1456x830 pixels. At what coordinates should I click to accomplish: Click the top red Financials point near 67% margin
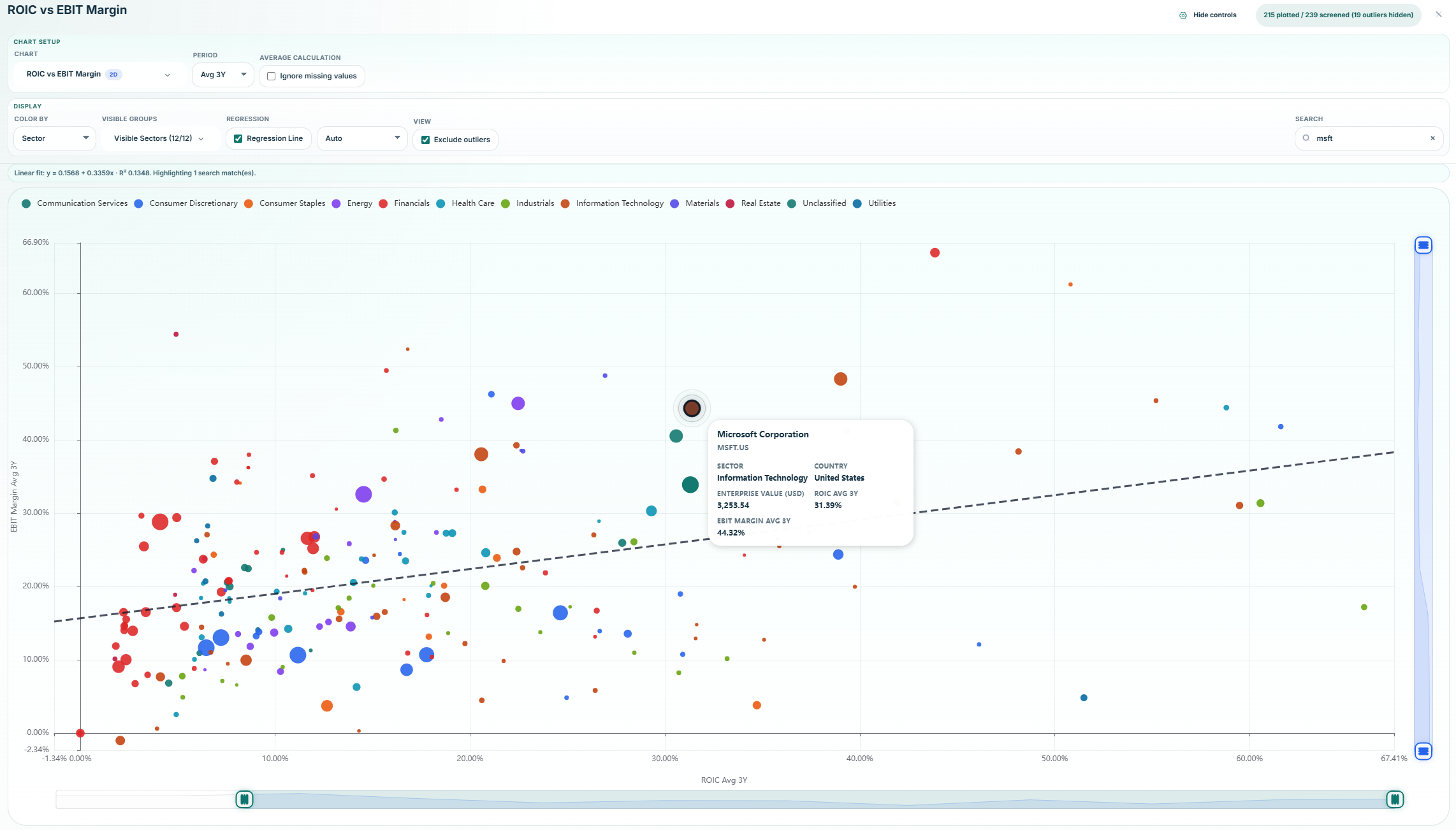(x=935, y=253)
